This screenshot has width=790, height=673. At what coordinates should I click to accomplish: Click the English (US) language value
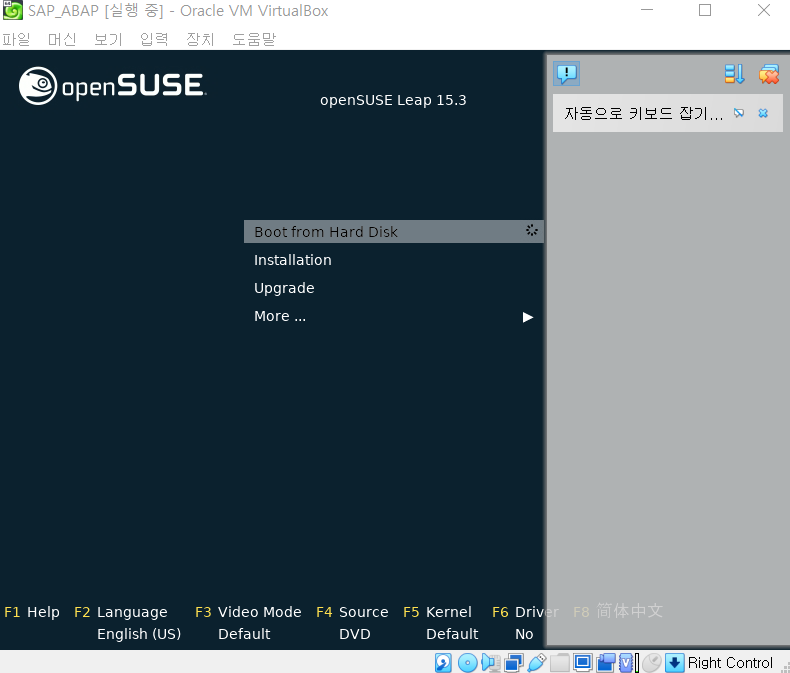tap(139, 634)
